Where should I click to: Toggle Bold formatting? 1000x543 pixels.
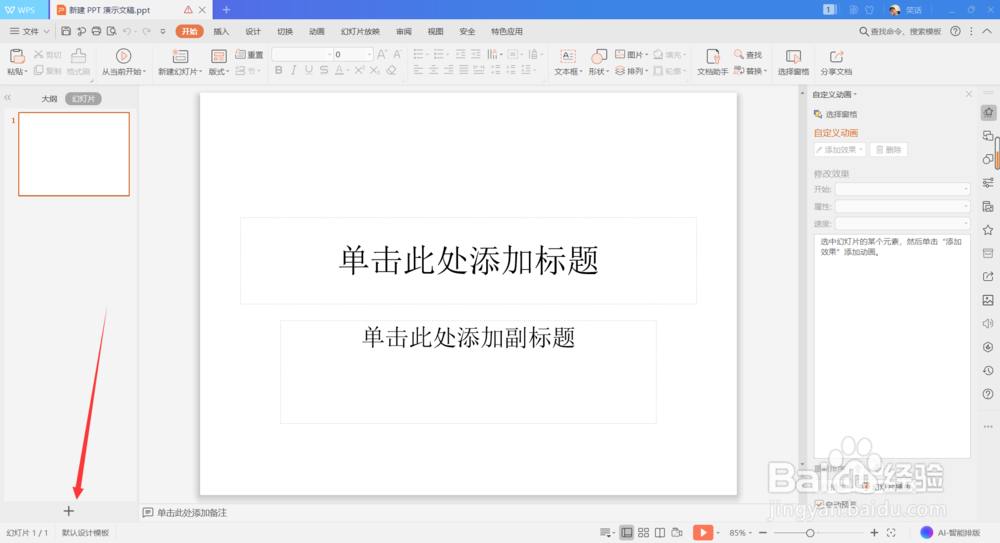coord(279,70)
